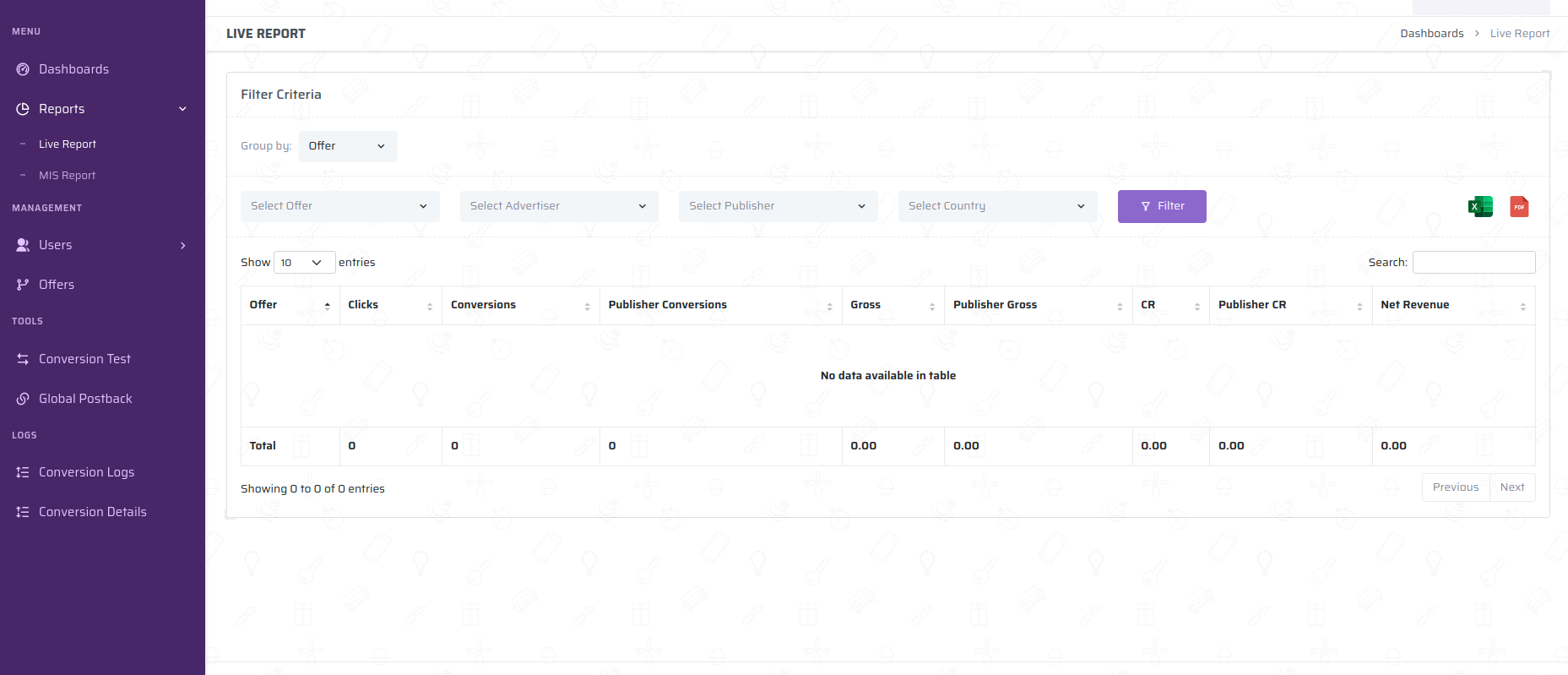
Task: Expand the Select Publisher dropdown
Action: coord(778,206)
